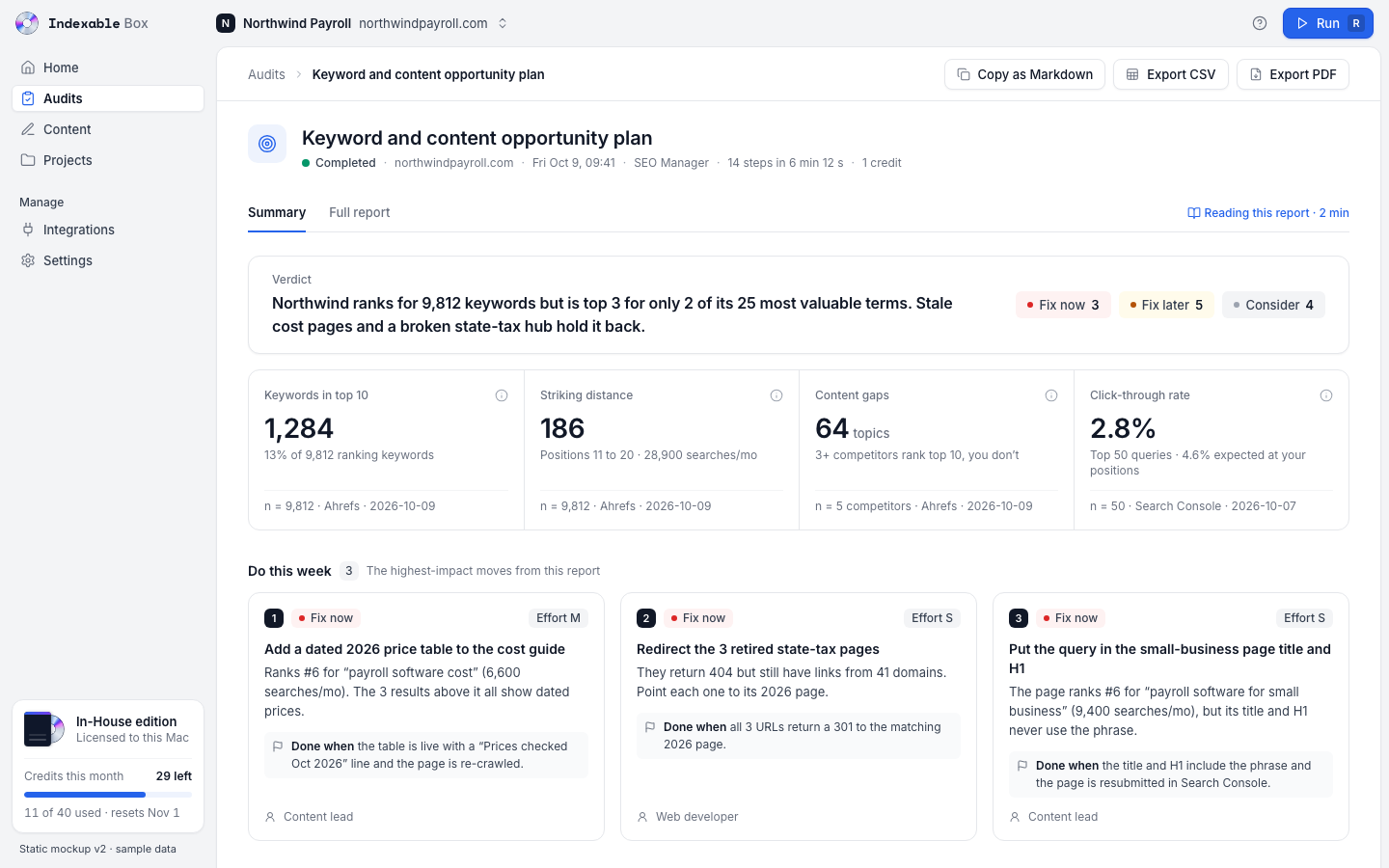This screenshot has width=1389, height=868.
Task: Export the report as PDF
Action: tap(1293, 74)
